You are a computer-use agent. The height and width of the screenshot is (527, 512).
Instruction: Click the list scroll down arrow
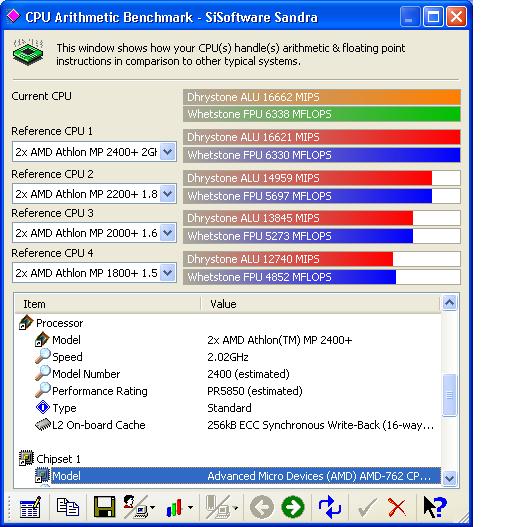click(x=449, y=478)
